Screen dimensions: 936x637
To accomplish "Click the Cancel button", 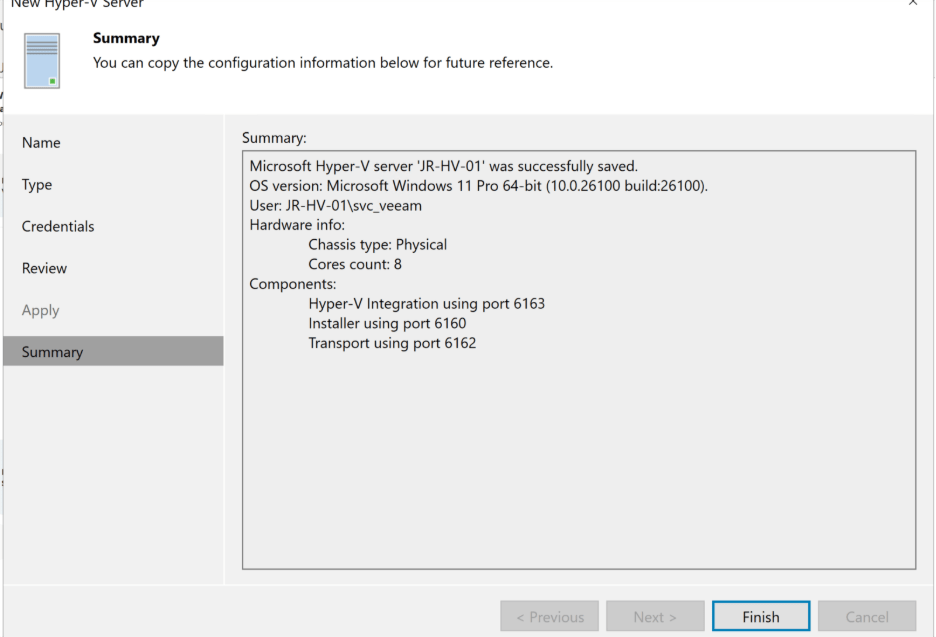I will click(866, 617).
